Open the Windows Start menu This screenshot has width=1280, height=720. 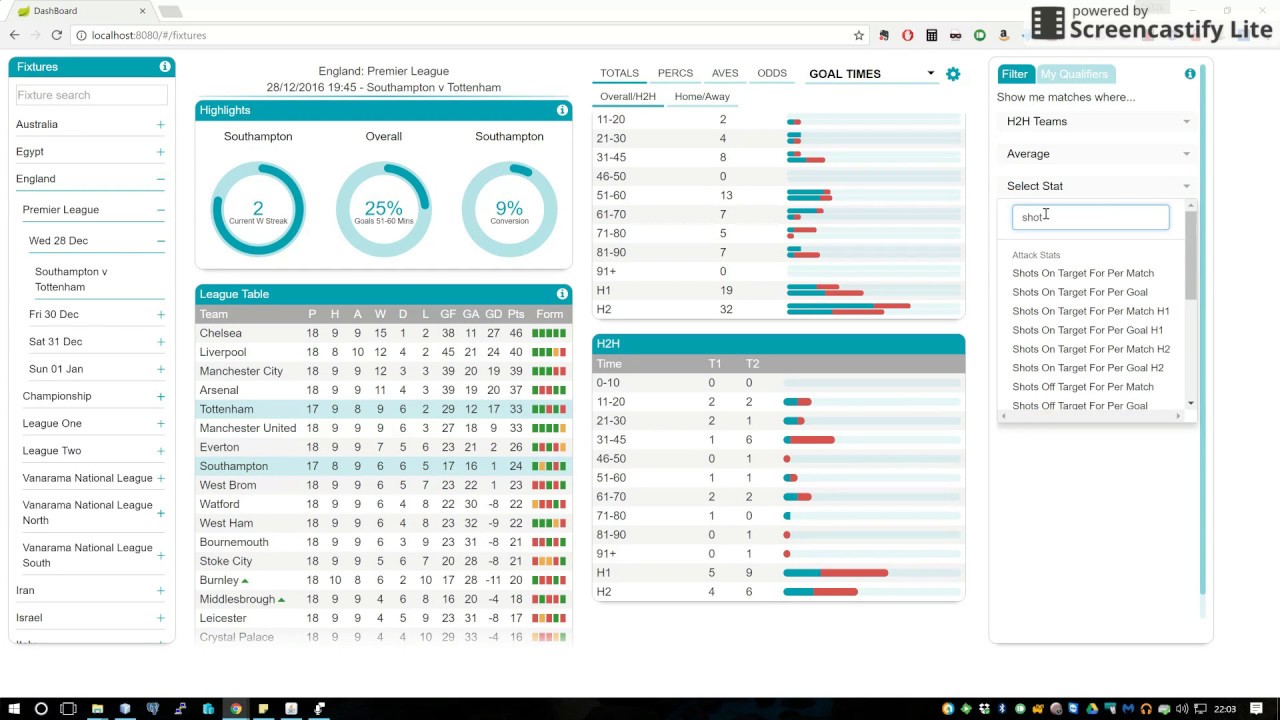point(13,709)
